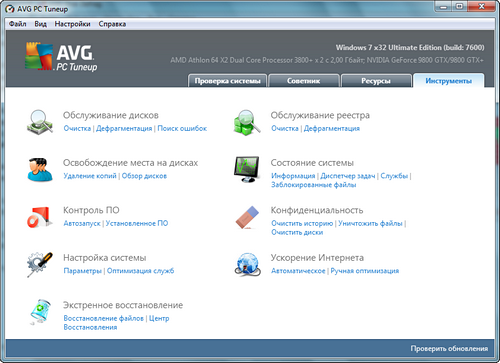Click the privacy eraser icon
Viewport: 500px width, 363px height.
click(247, 217)
